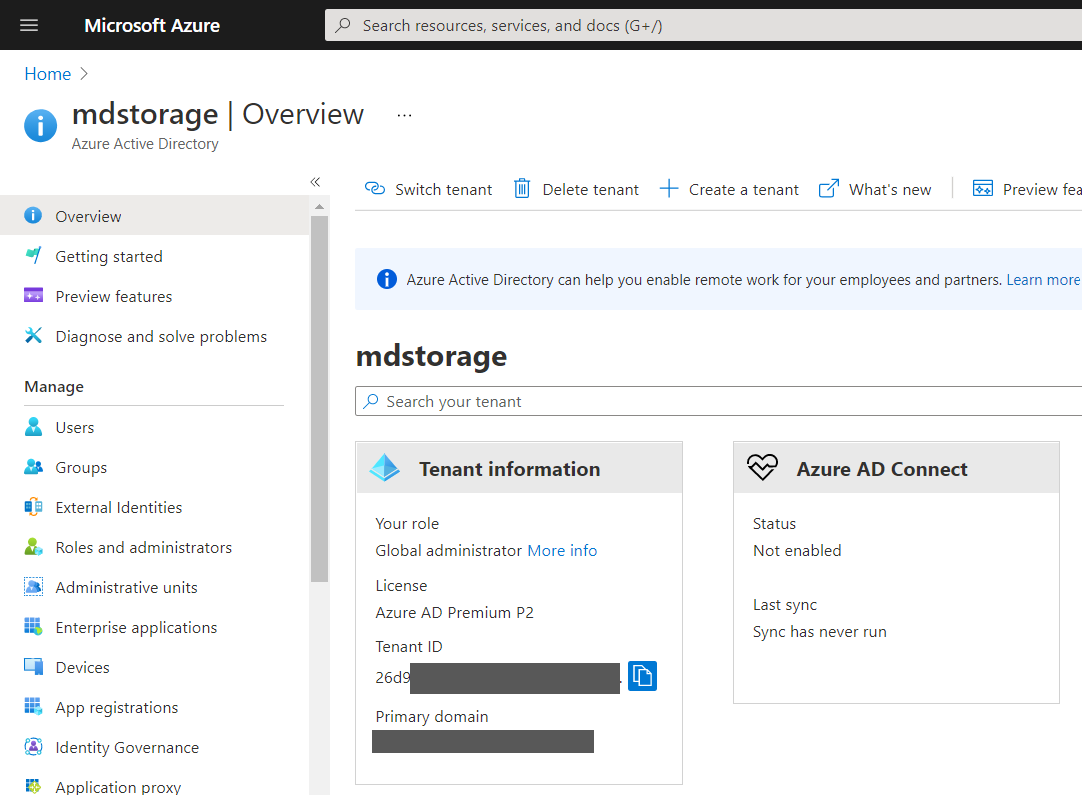
Task: Click the mdstorage Overview info icon
Action: click(41, 126)
